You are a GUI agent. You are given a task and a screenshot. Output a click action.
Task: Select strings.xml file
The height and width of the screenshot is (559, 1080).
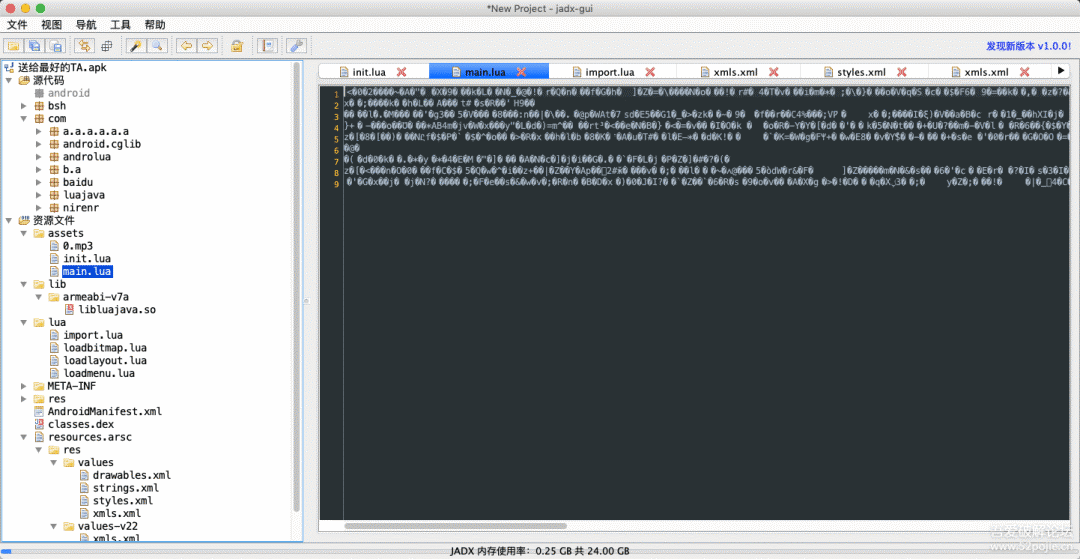point(126,488)
